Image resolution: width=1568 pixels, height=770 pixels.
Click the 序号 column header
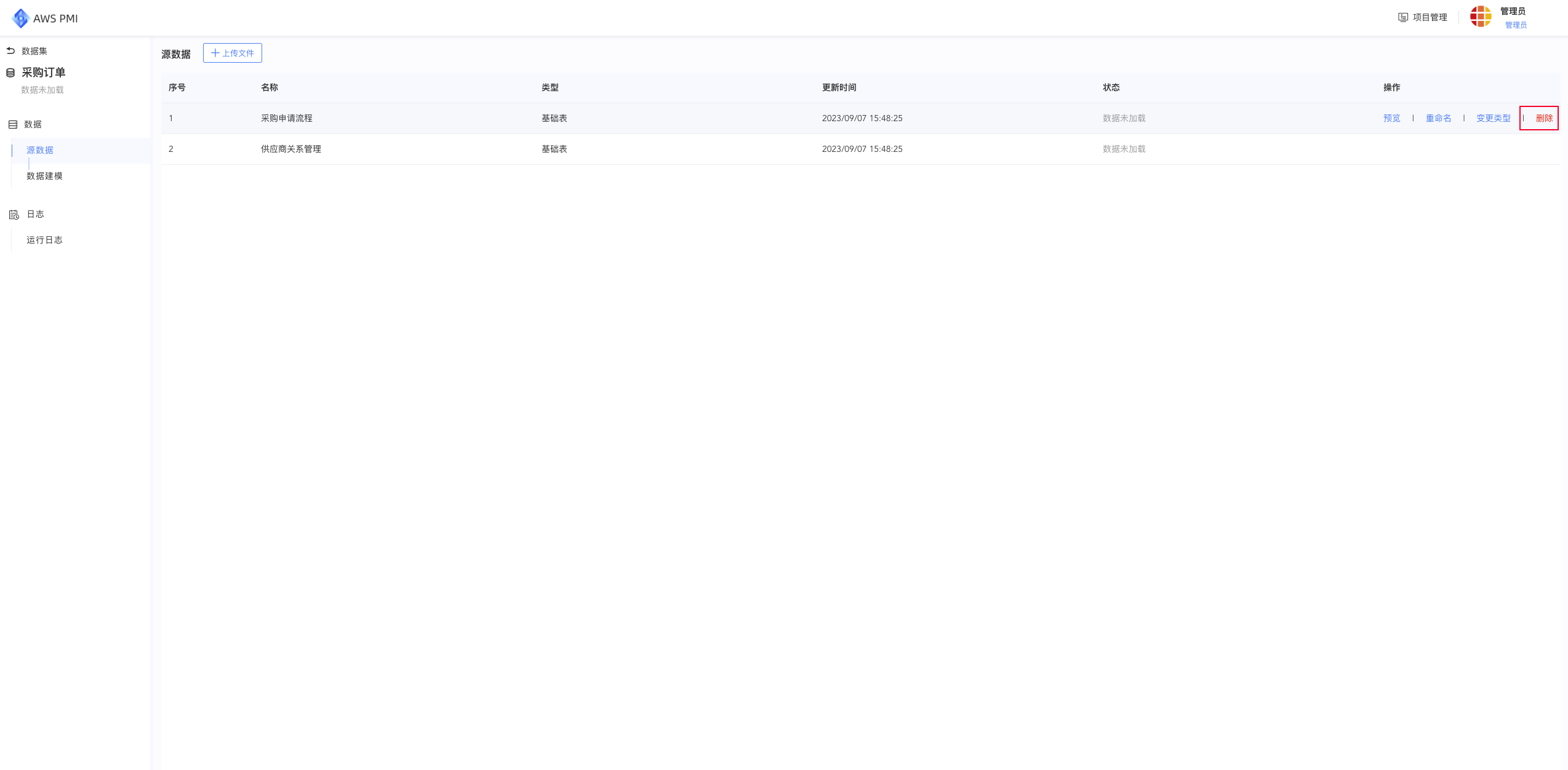click(177, 87)
